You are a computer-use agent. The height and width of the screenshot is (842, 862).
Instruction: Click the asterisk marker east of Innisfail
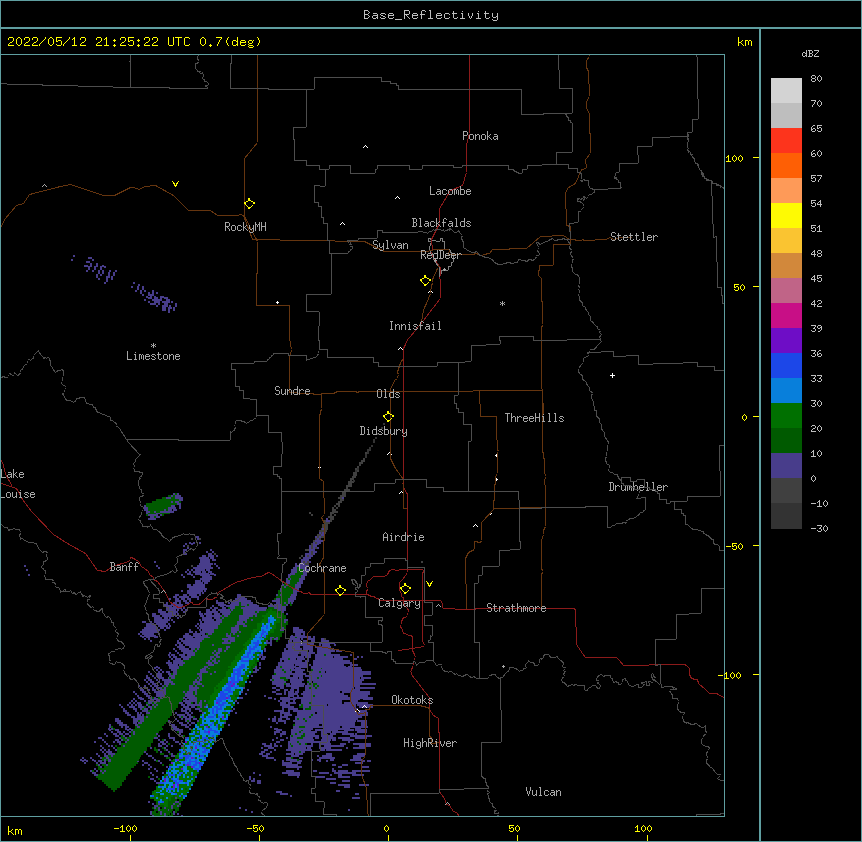point(502,303)
